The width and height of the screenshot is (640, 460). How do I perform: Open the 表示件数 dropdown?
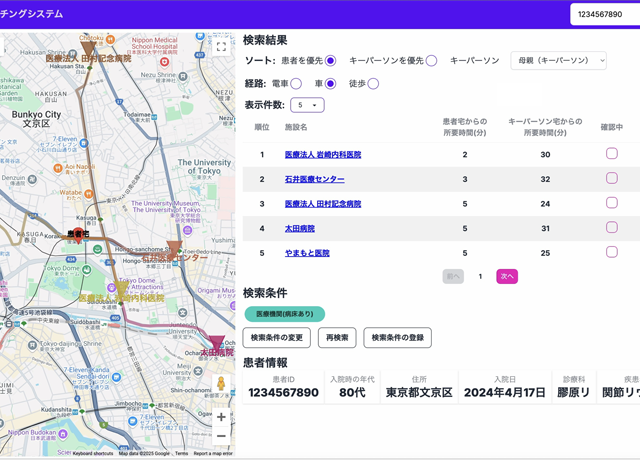(x=307, y=105)
